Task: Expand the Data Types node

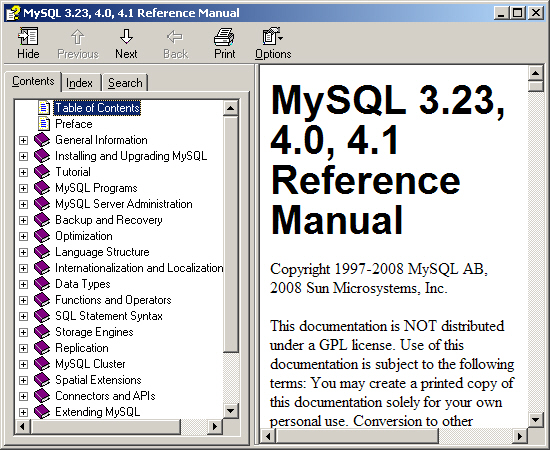Action: 23,284
